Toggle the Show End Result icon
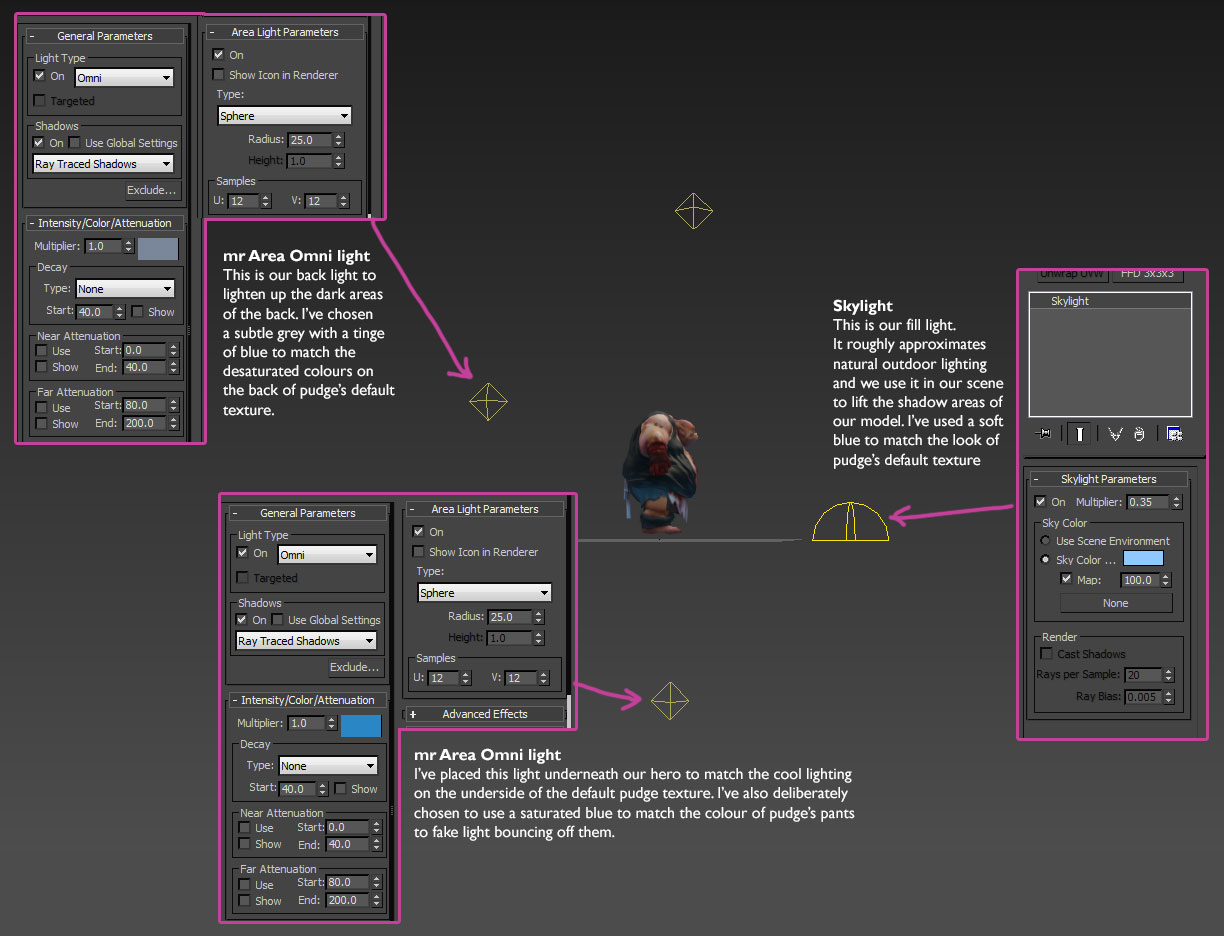 coord(1080,433)
